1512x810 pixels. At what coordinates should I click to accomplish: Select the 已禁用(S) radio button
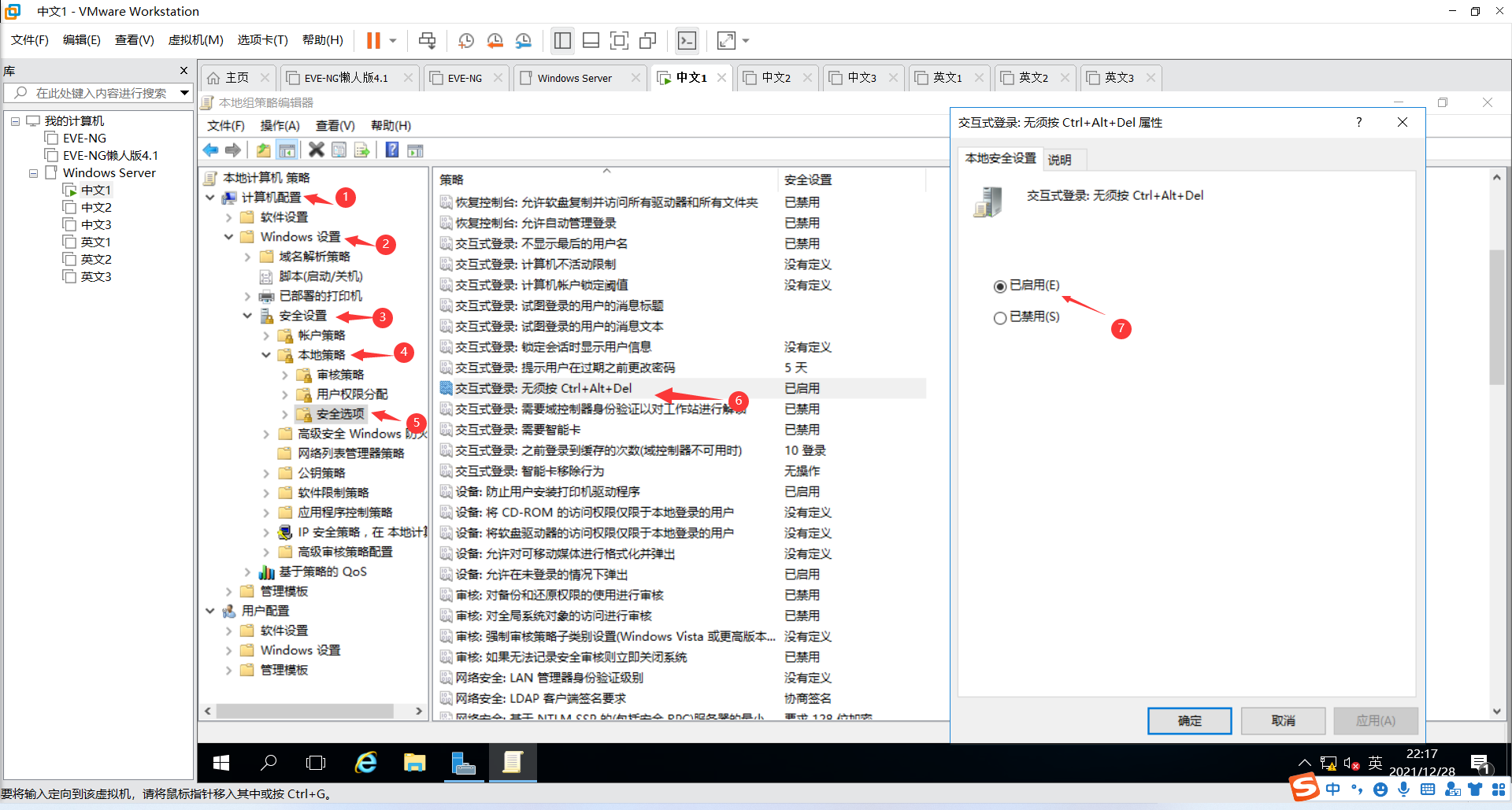[1000, 316]
